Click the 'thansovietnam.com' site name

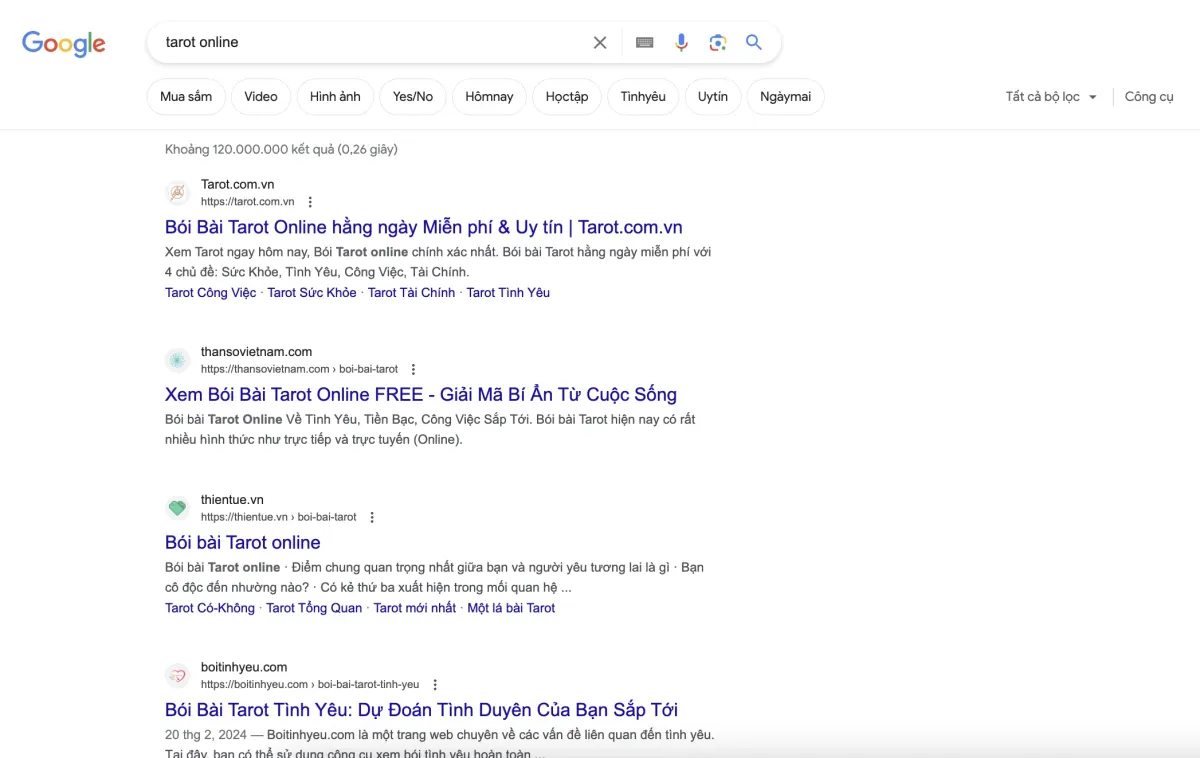[256, 352]
